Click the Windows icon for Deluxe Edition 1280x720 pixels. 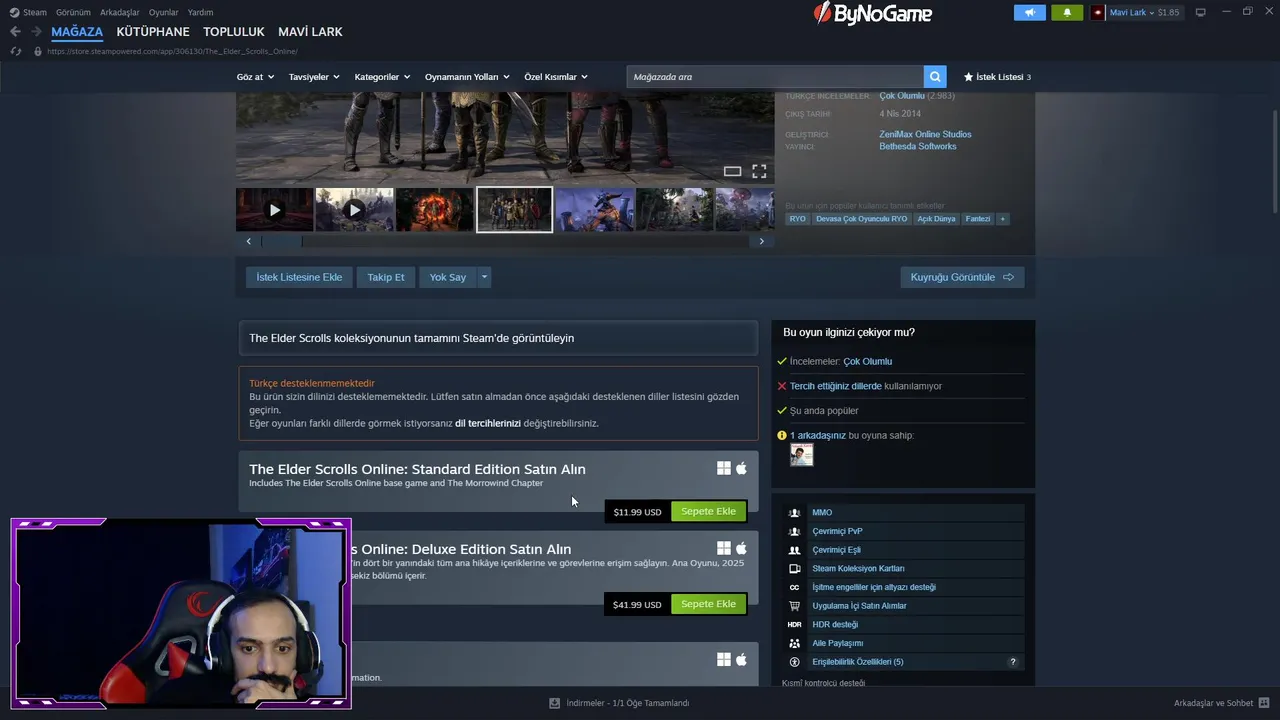pos(723,548)
